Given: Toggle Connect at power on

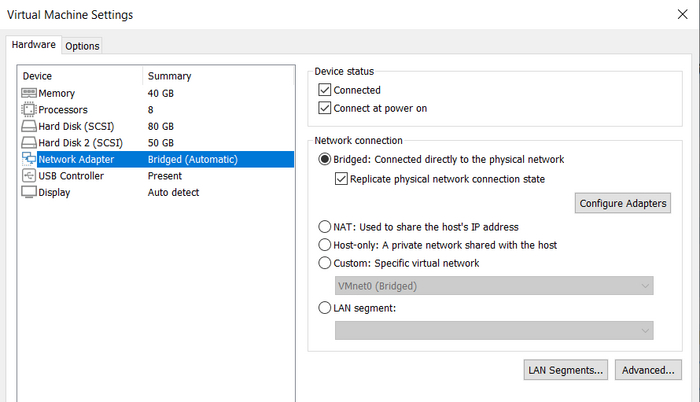Looking at the screenshot, I should (x=324, y=108).
